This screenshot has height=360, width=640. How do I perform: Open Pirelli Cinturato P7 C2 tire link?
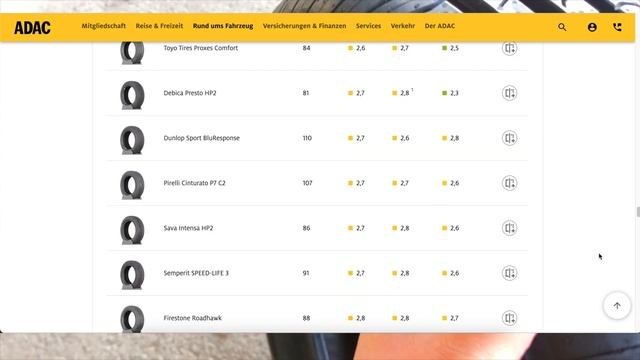click(x=194, y=183)
